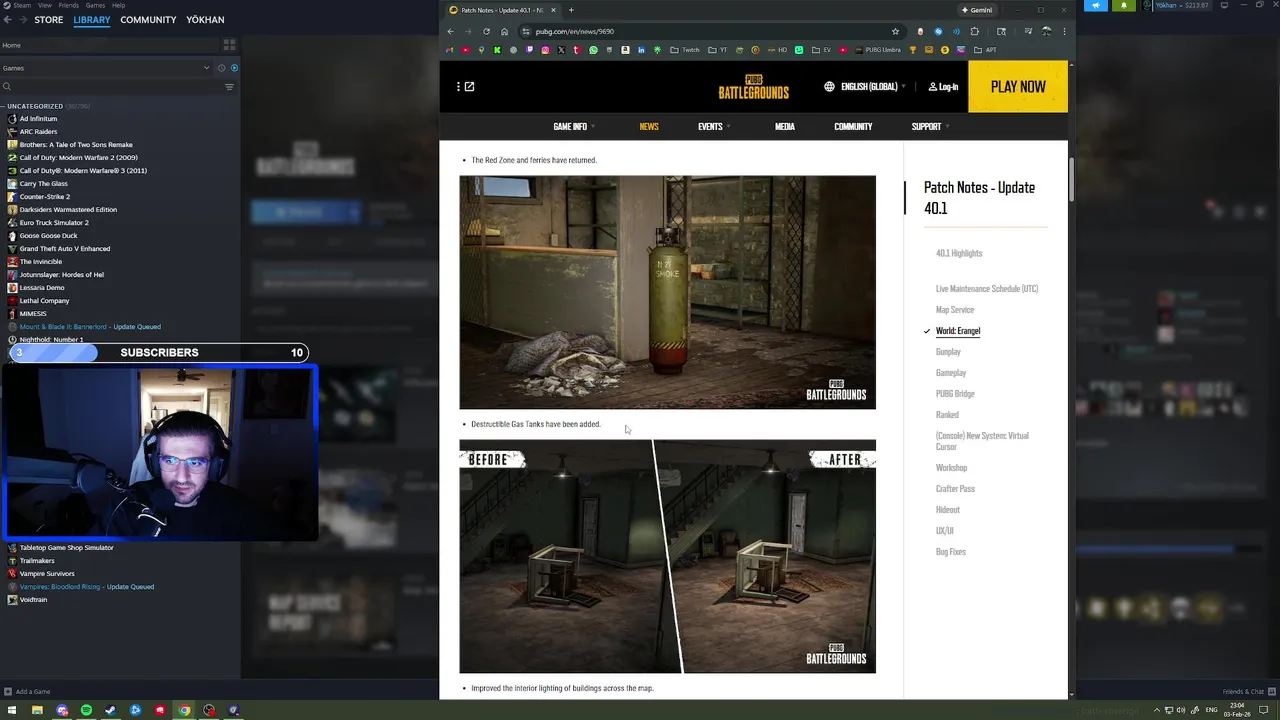Open the Instagram bookmark icon
1280x720 pixels.
[545, 50]
